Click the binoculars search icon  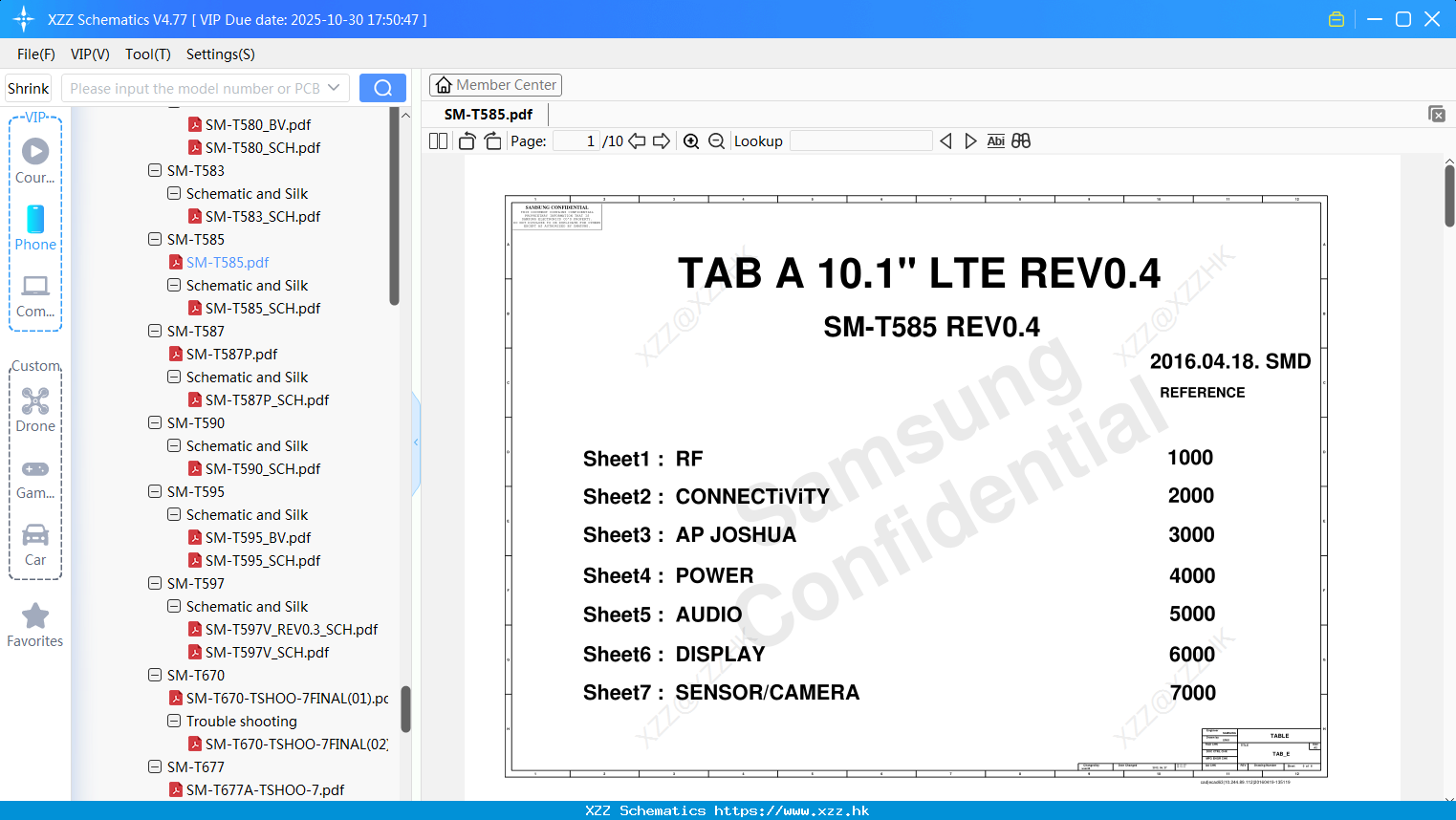[1021, 140]
